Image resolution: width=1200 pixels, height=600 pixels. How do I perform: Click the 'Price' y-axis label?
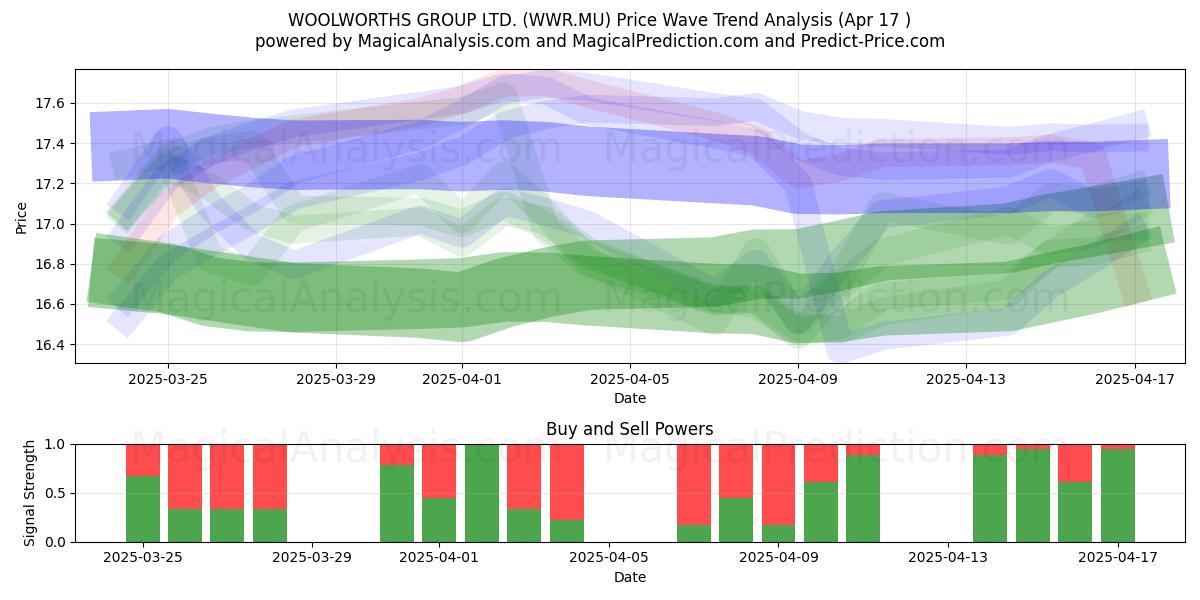22,217
